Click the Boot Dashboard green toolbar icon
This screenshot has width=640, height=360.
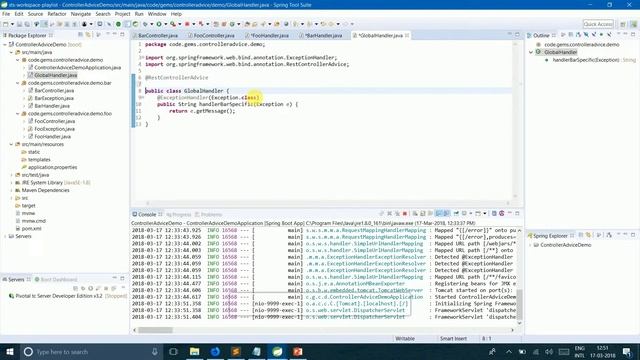118,24
